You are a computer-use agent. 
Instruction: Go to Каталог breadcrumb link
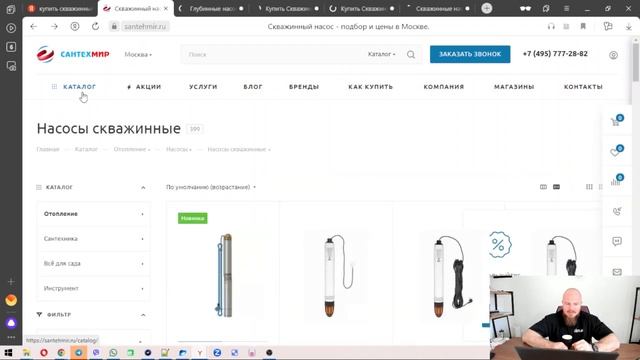pos(86,149)
